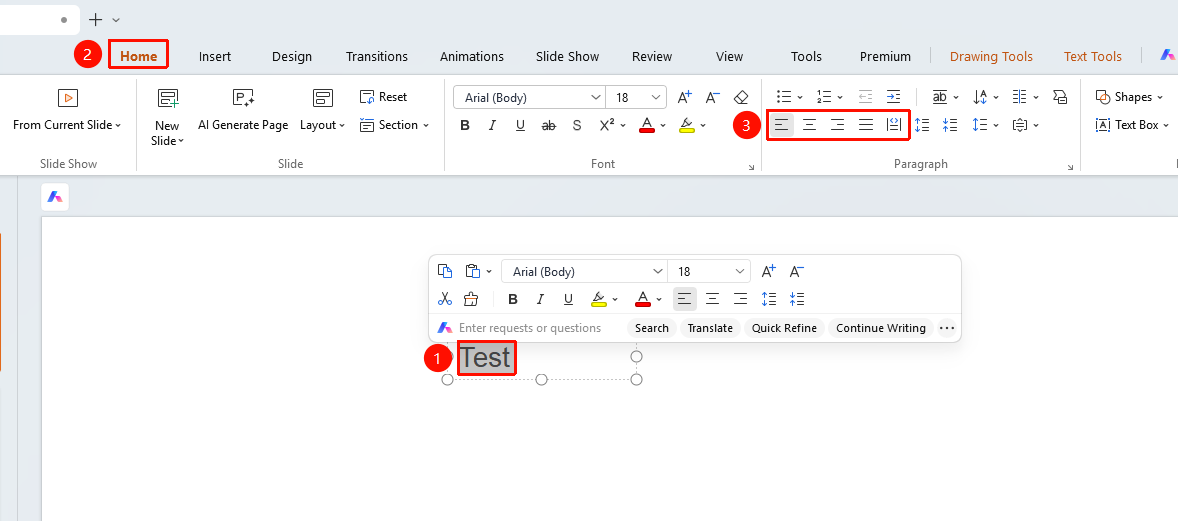Open the floating toolbar font size dropdown

point(741,271)
